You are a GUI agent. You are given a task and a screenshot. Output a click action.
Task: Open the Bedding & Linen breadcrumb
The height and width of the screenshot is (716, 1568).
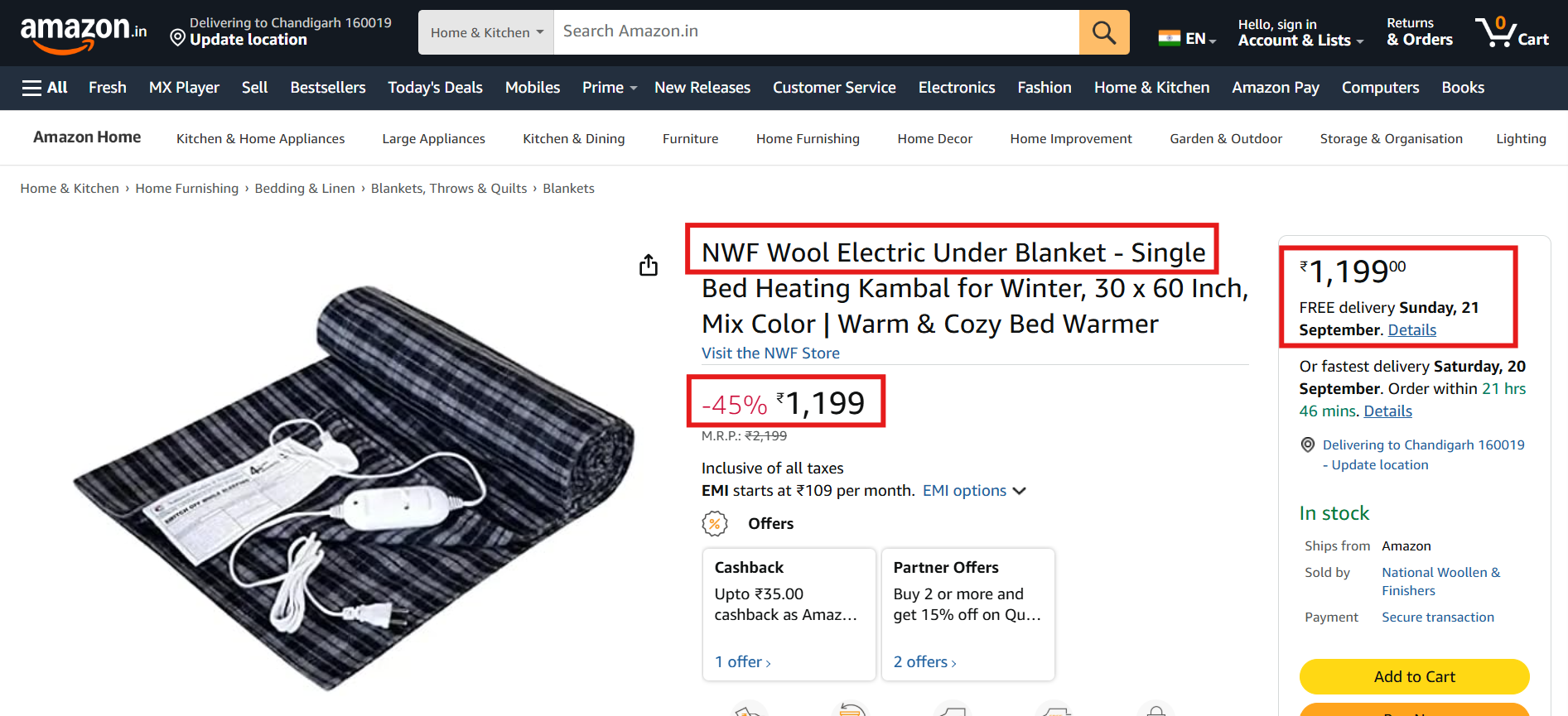click(305, 189)
